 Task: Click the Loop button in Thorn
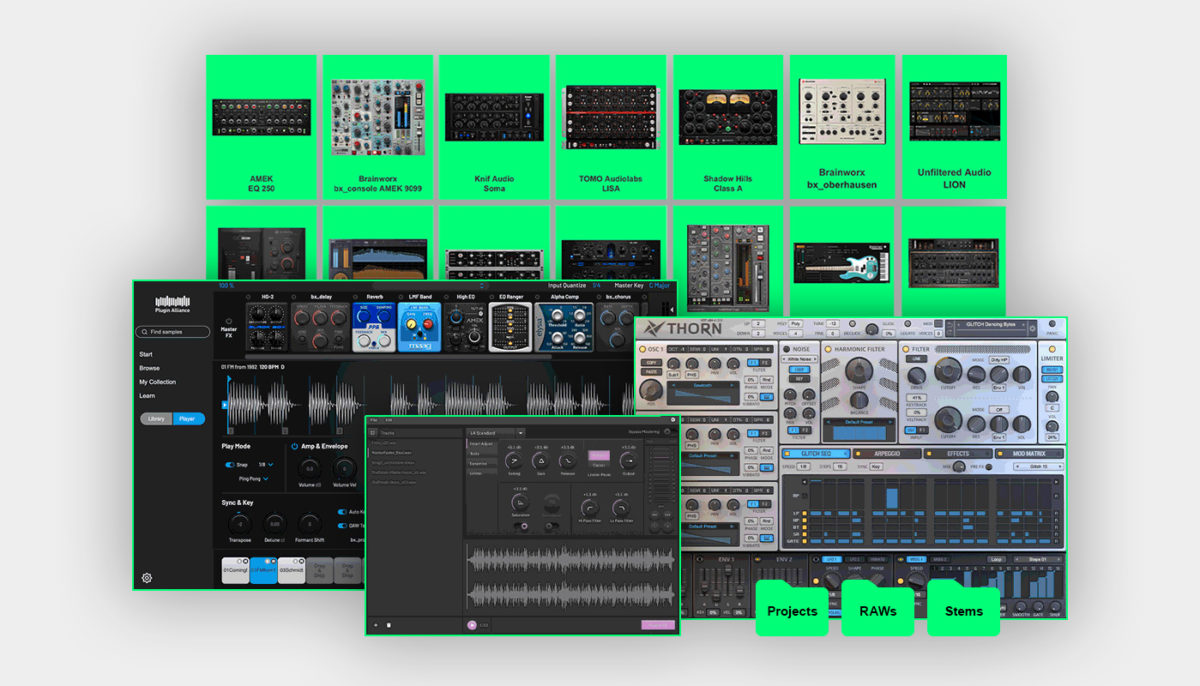click(x=996, y=559)
